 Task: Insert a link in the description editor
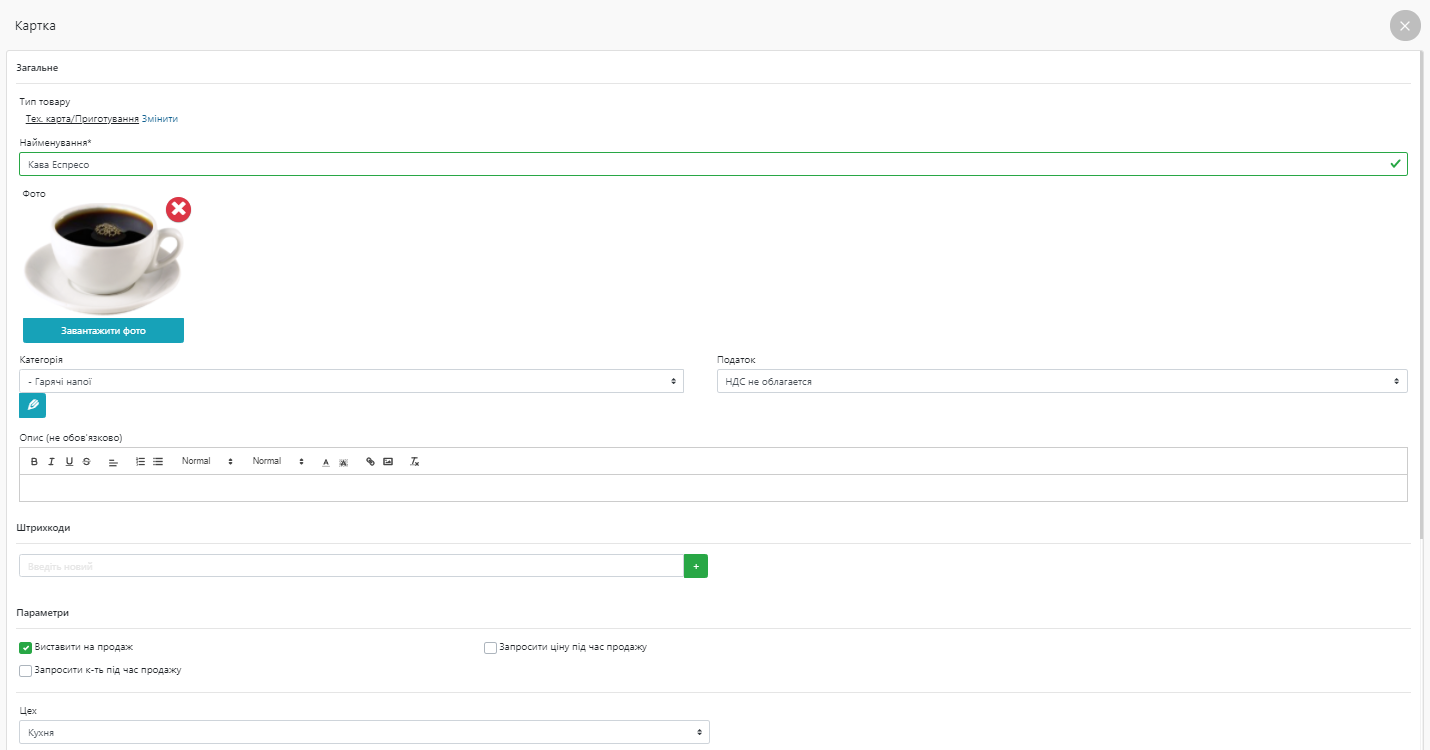pos(370,462)
